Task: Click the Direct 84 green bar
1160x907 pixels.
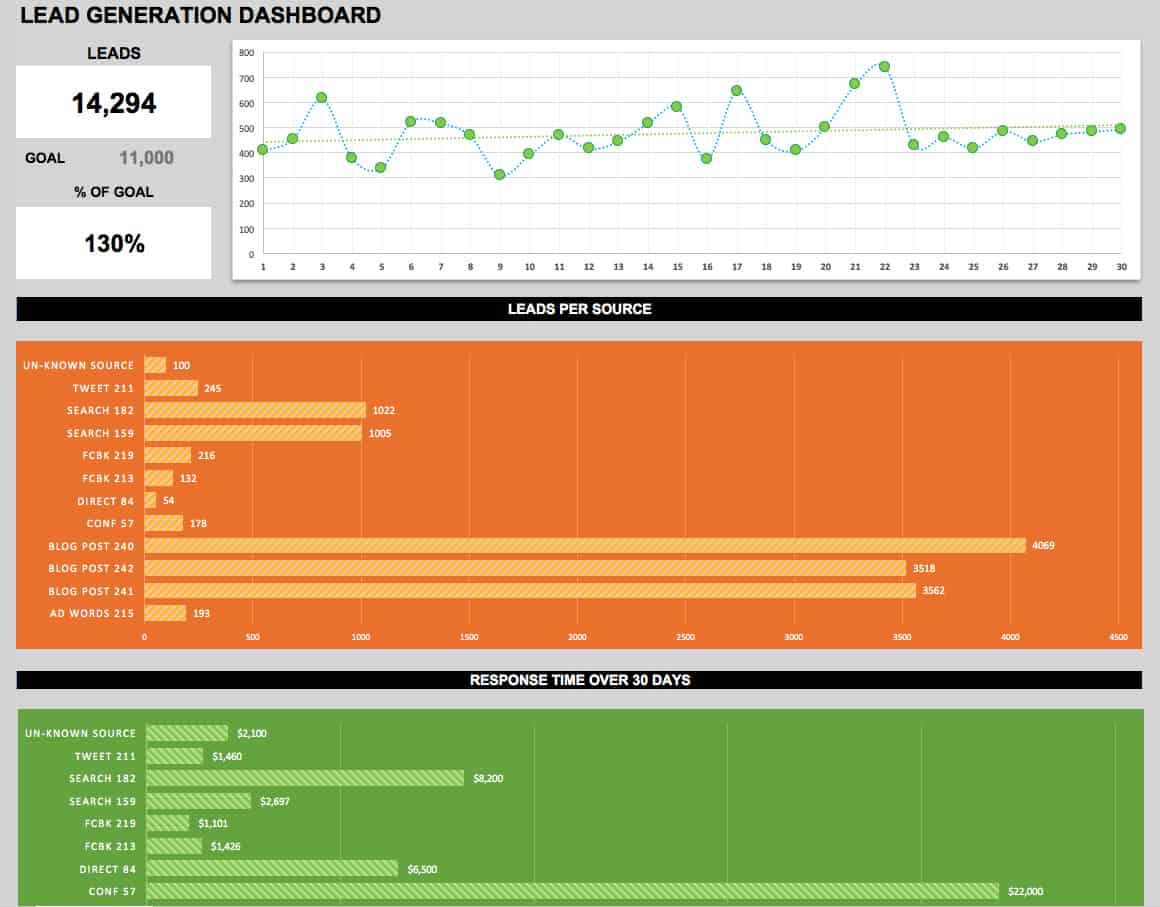Action: 272,869
